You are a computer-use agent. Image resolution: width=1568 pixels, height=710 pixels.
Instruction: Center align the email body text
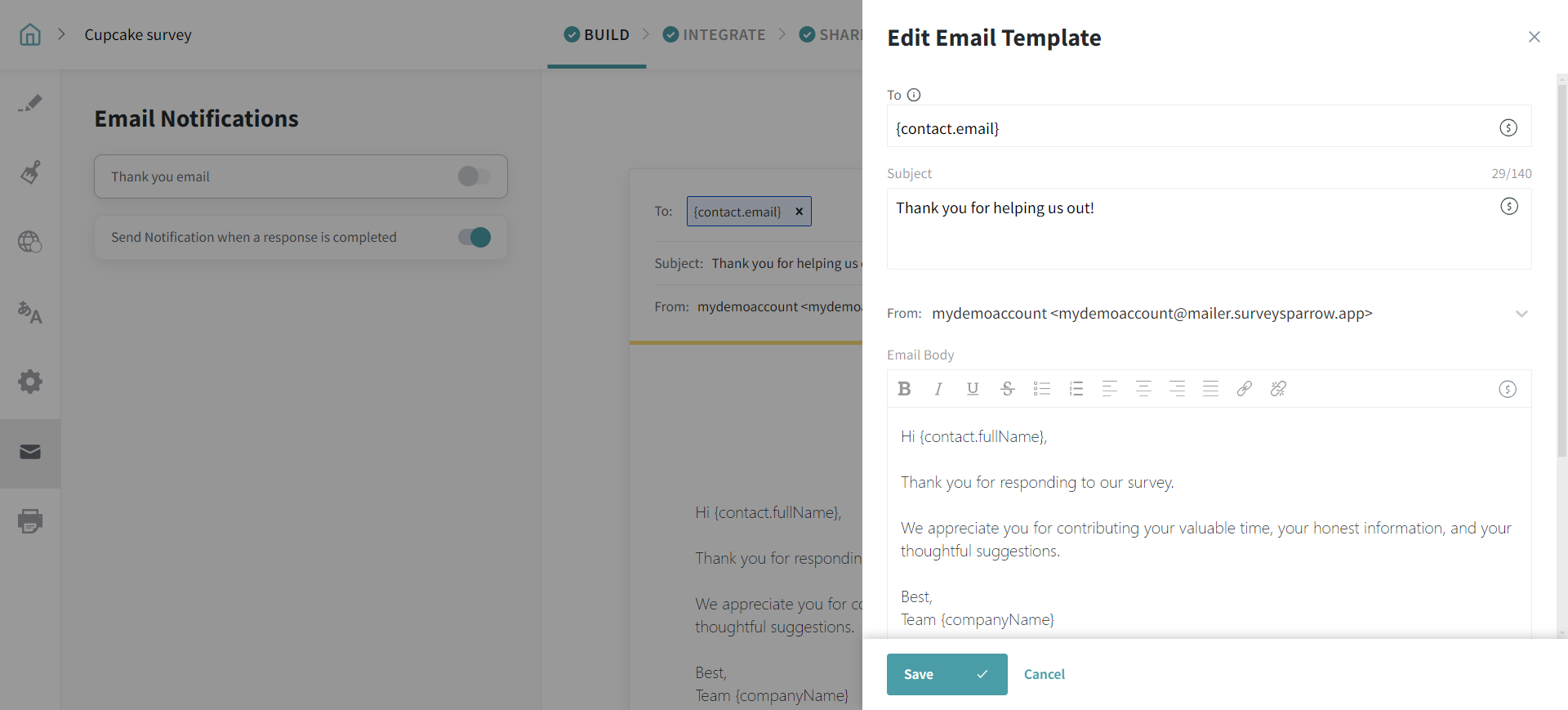pos(1143,389)
